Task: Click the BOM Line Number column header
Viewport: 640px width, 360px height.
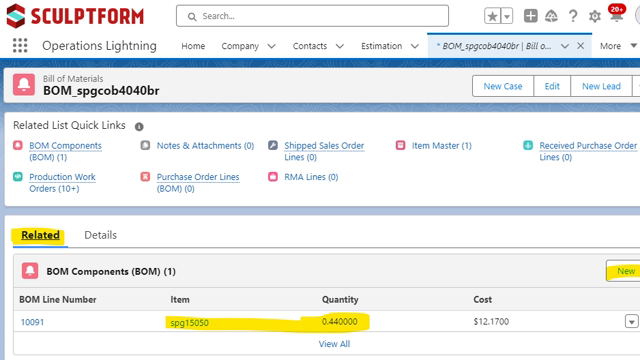Action: point(58,300)
